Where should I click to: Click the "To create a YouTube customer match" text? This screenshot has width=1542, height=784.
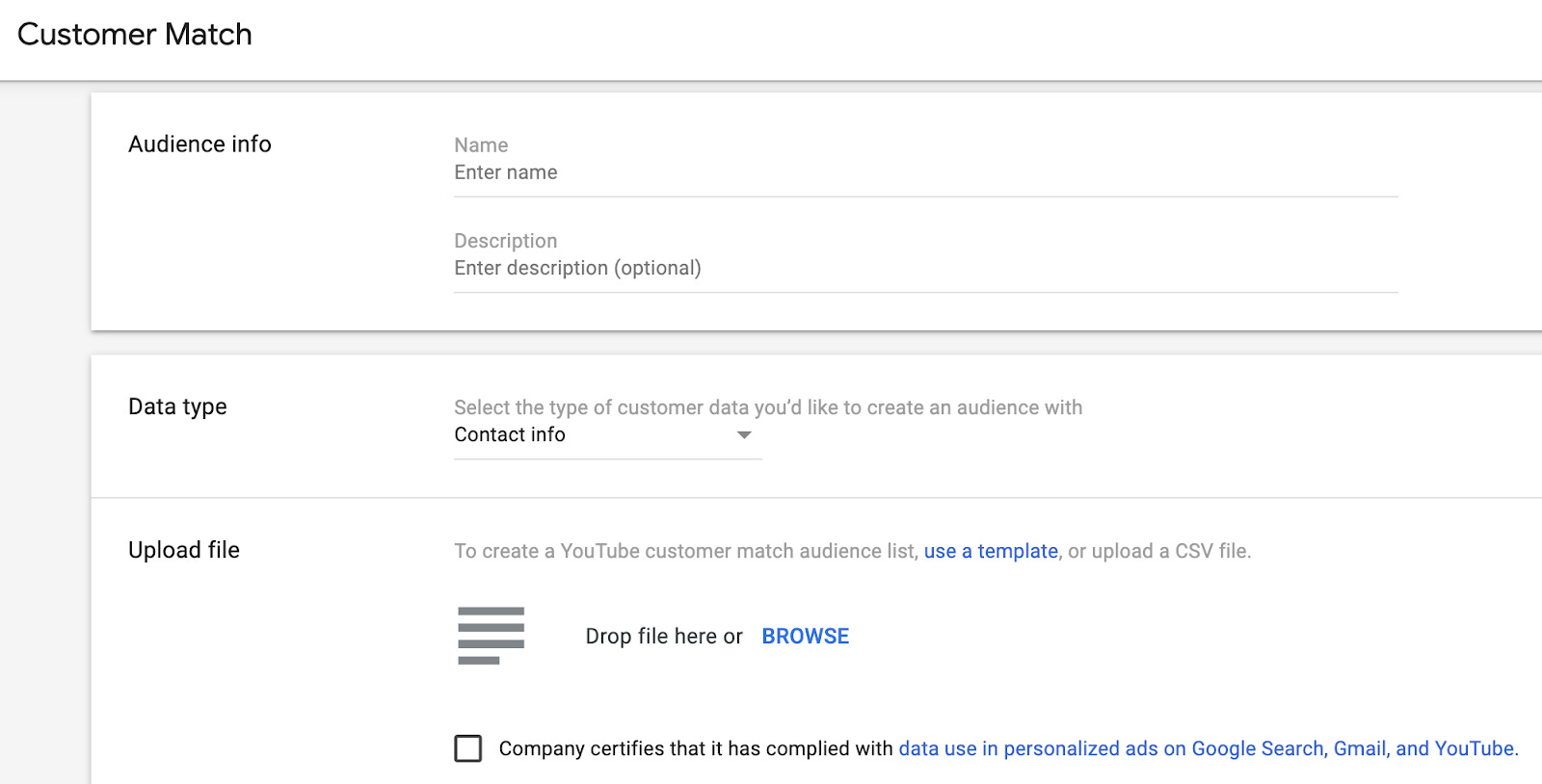pyautogui.click(x=686, y=552)
